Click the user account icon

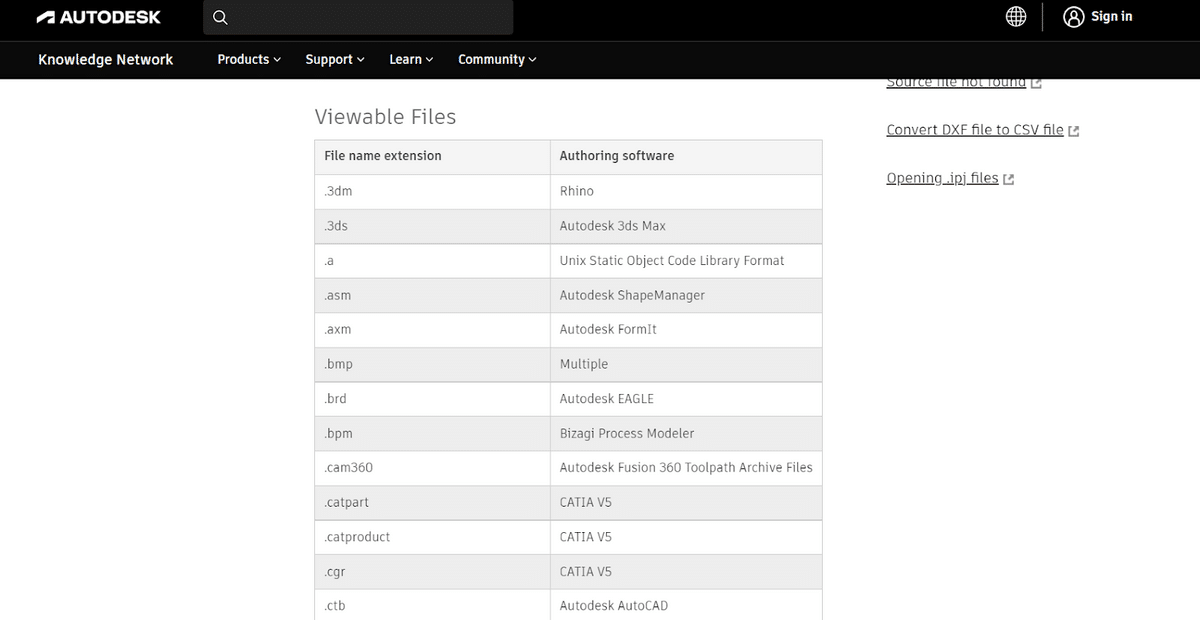[1074, 17]
